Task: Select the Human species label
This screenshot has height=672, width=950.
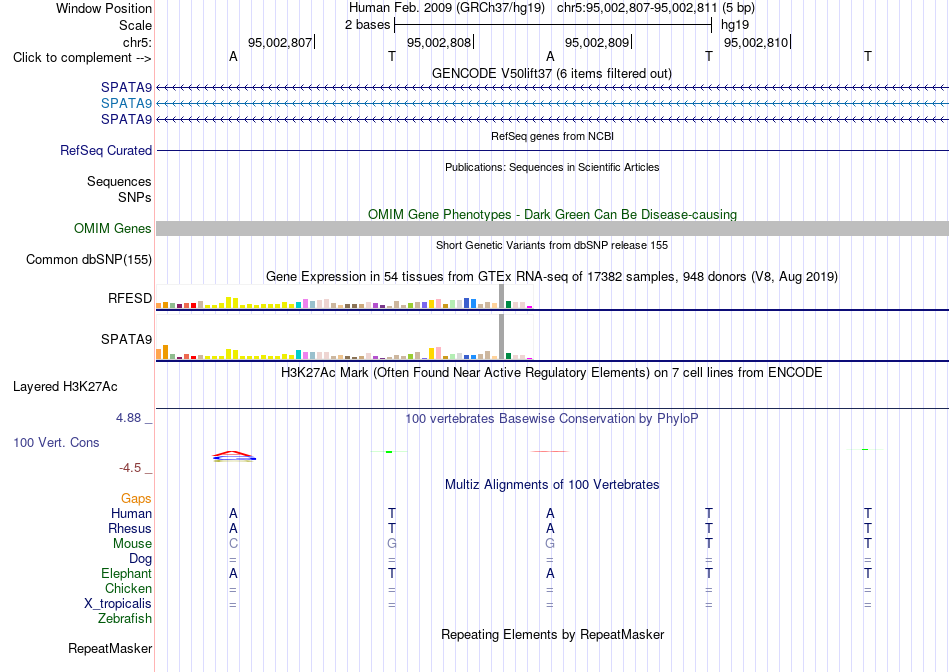Action: pyautogui.click(x=131, y=513)
